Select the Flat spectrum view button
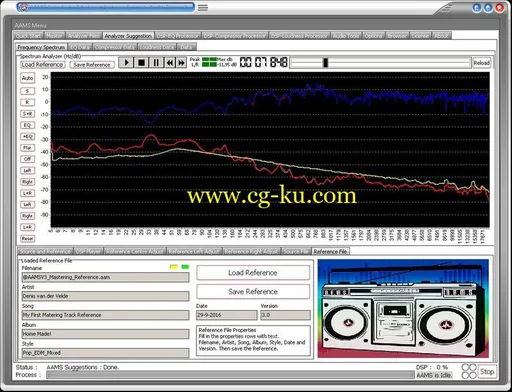This screenshot has height=392, width=512. click(x=27, y=148)
